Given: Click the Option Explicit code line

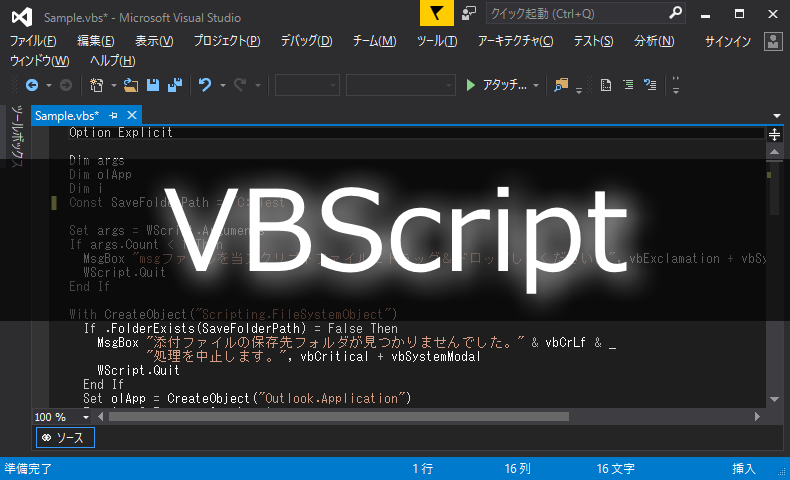Looking at the screenshot, I should (121, 132).
